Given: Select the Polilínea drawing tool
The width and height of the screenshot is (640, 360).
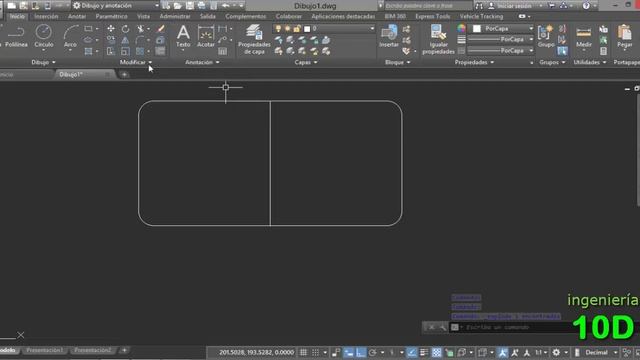Looking at the screenshot, I should tap(16, 36).
